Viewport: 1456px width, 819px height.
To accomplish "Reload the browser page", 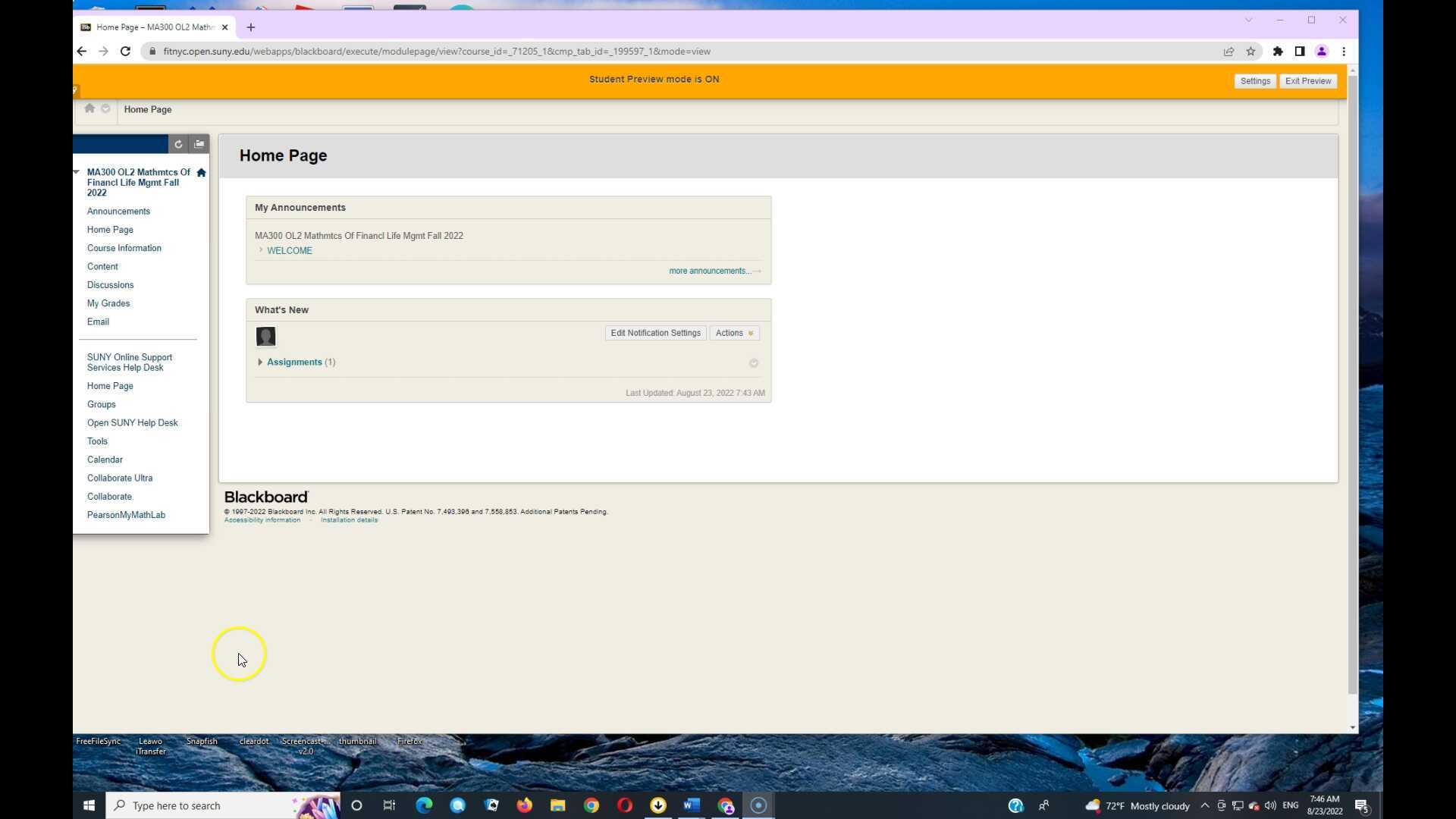I will click(125, 52).
